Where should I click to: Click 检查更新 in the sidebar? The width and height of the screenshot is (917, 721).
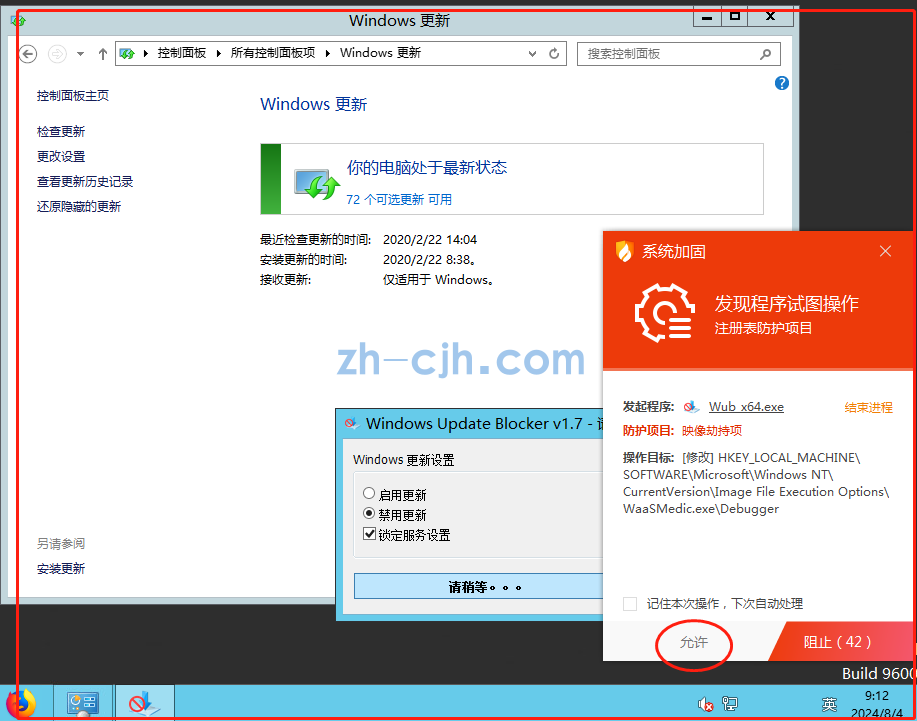coord(61,132)
